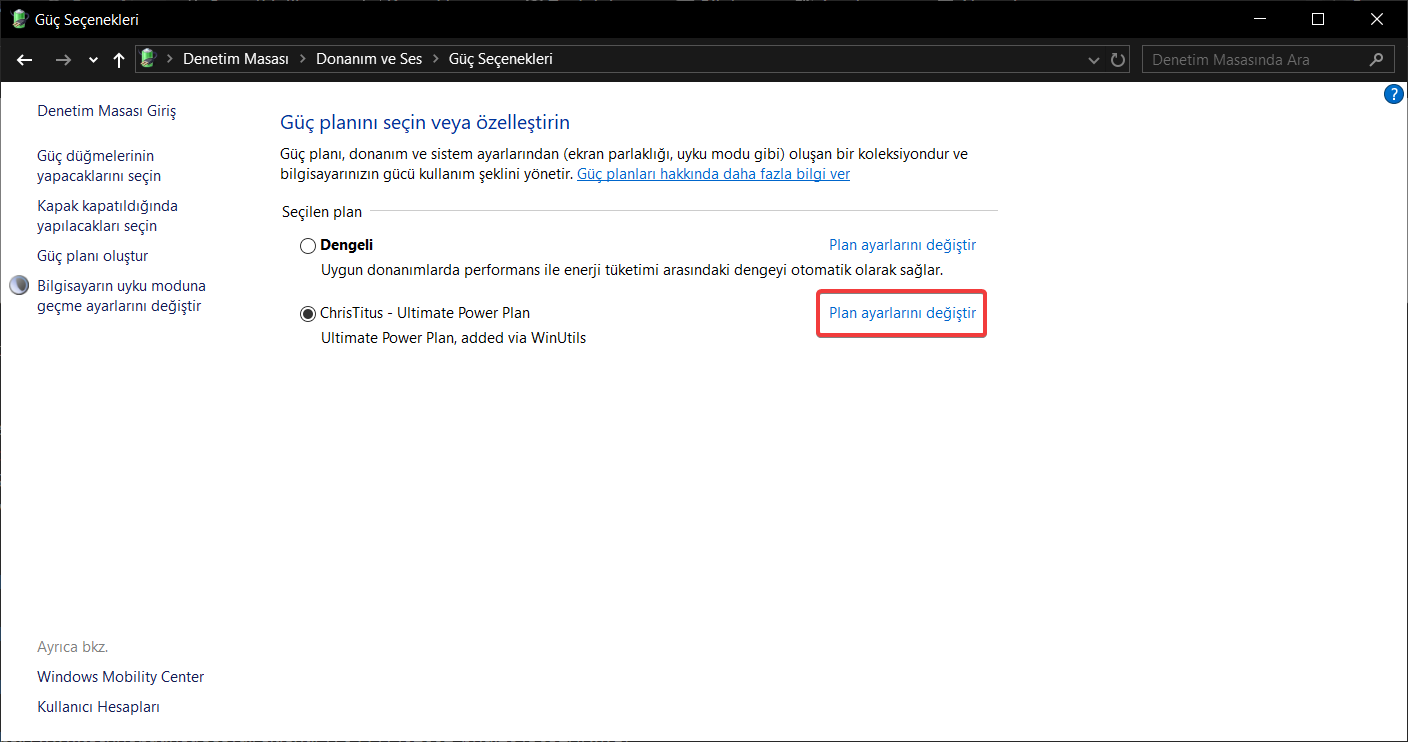Click the Seçilen plan section label
The width and height of the screenshot is (1408, 742).
point(322,212)
